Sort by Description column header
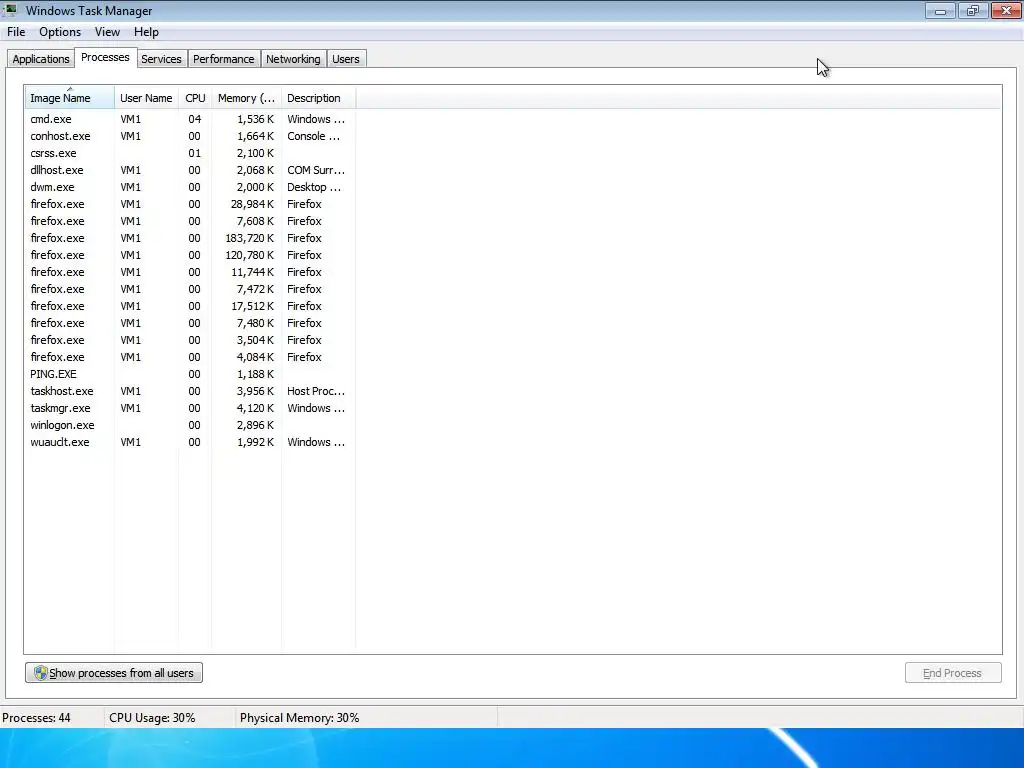Viewport: 1024px width, 768px height. coord(318,98)
